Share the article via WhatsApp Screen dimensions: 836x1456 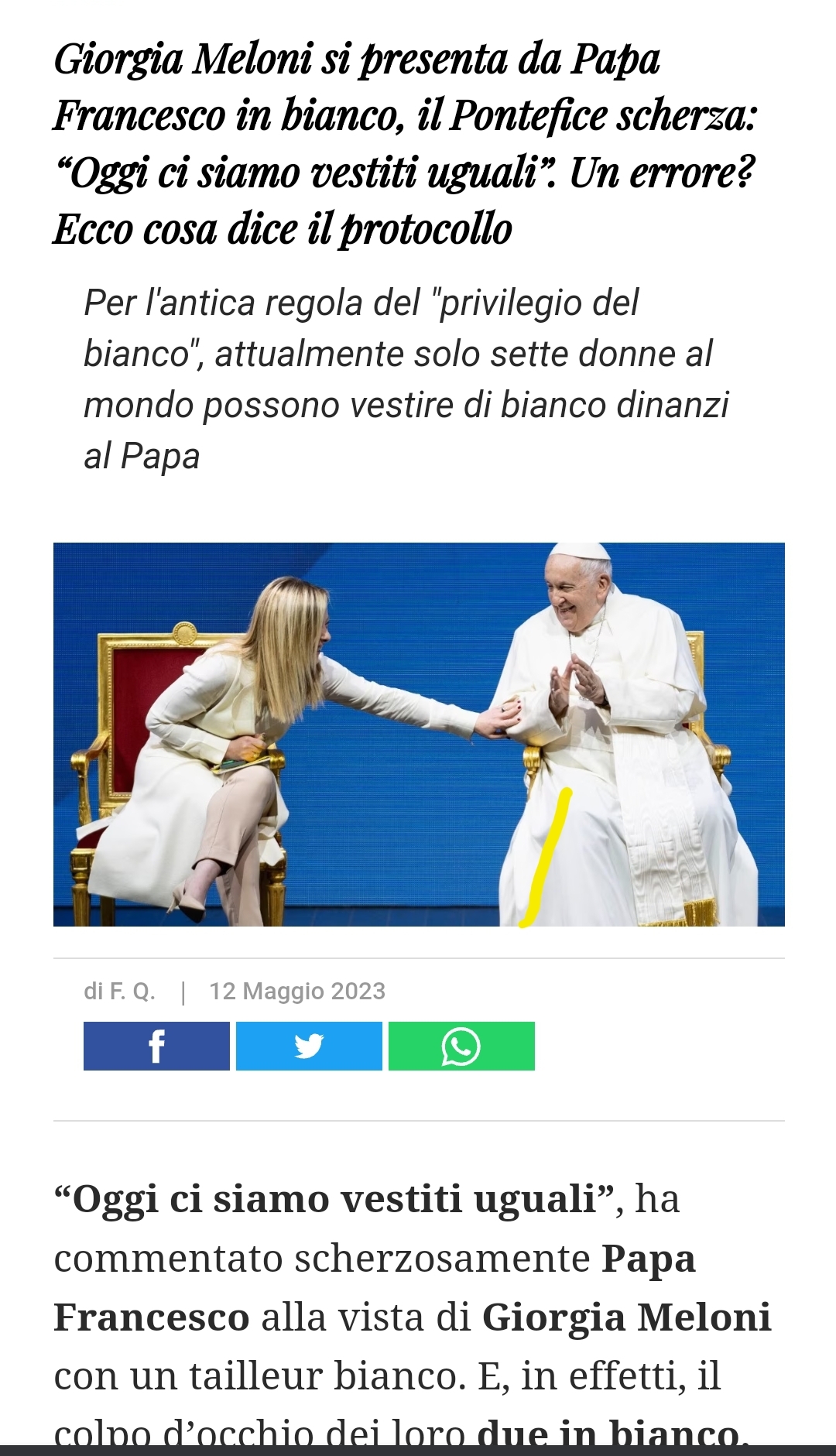(461, 1046)
